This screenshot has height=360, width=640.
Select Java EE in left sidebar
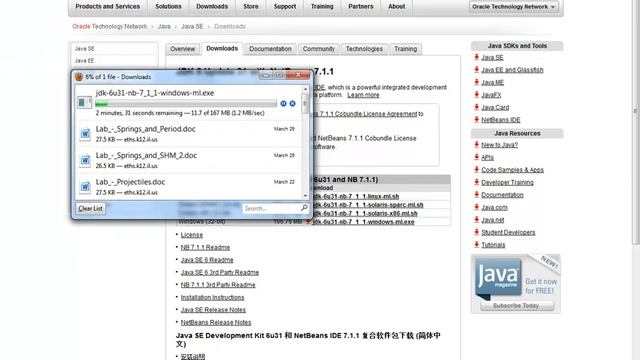(x=84, y=60)
